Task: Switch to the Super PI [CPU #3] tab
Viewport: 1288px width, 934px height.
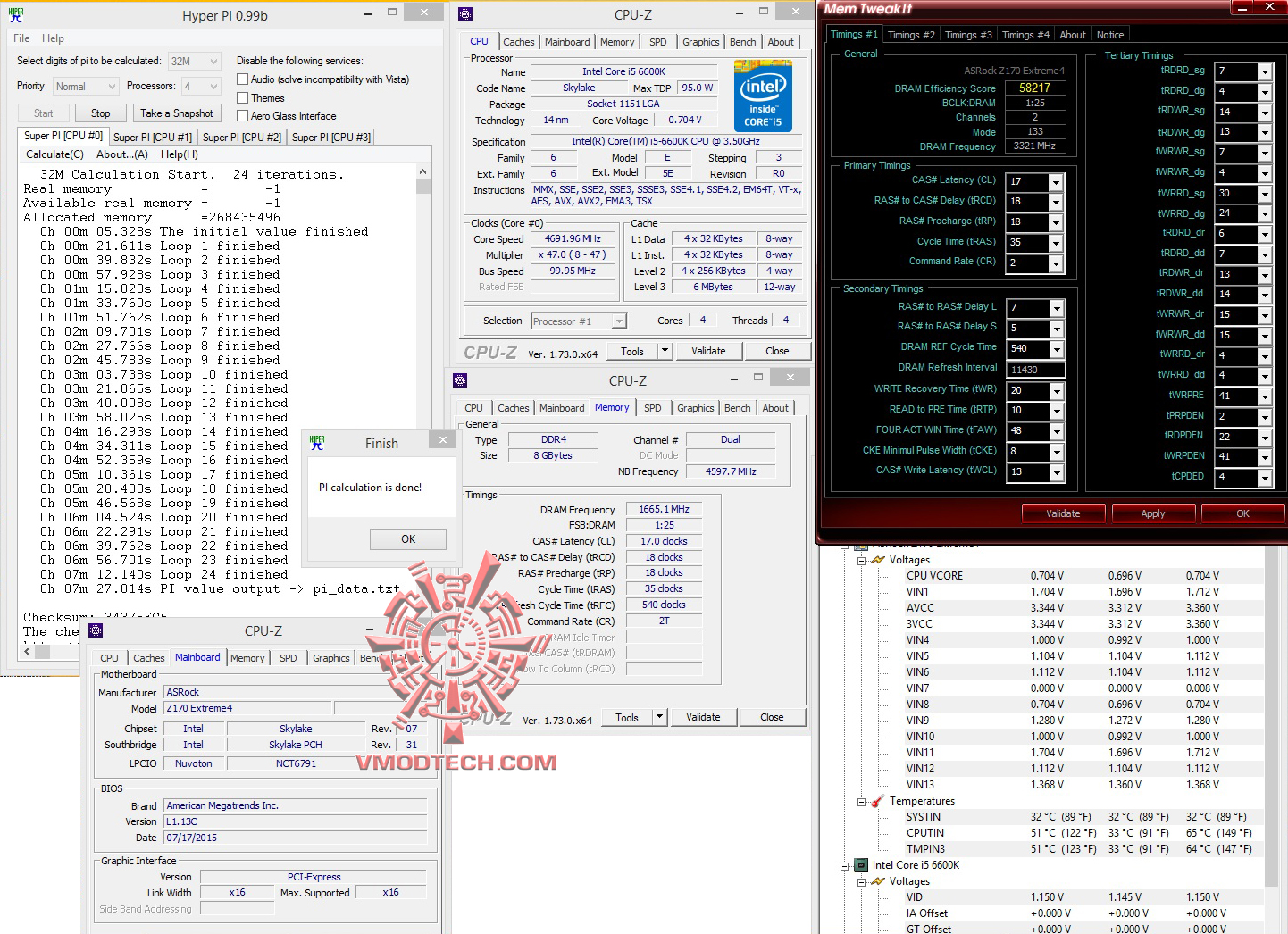Action: pos(331,138)
